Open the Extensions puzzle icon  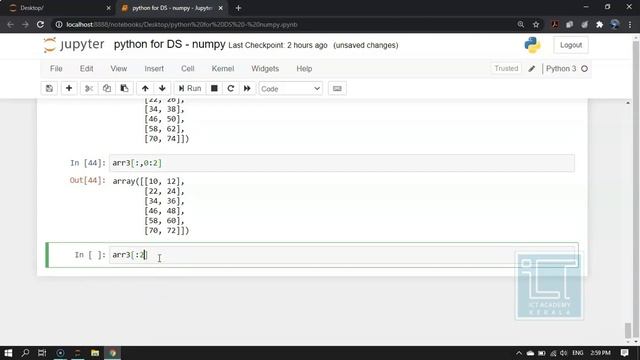(x=600, y=24)
